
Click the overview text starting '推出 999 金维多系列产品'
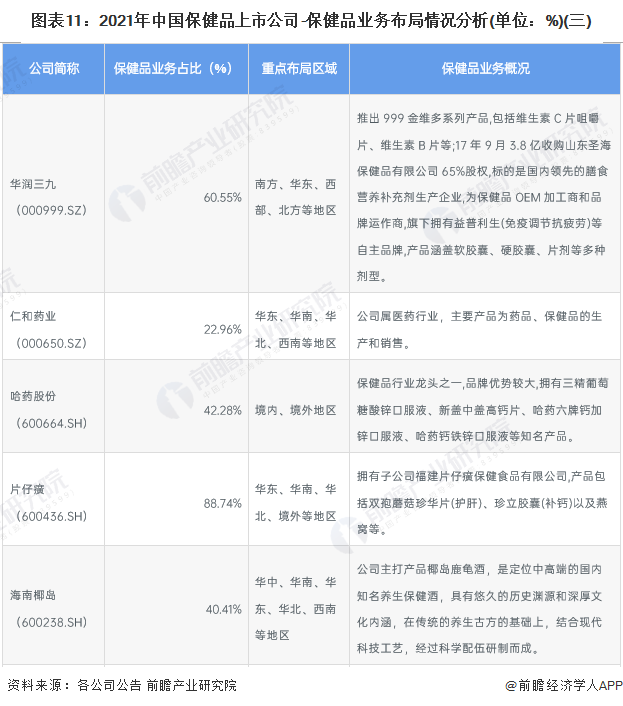[x=483, y=197]
